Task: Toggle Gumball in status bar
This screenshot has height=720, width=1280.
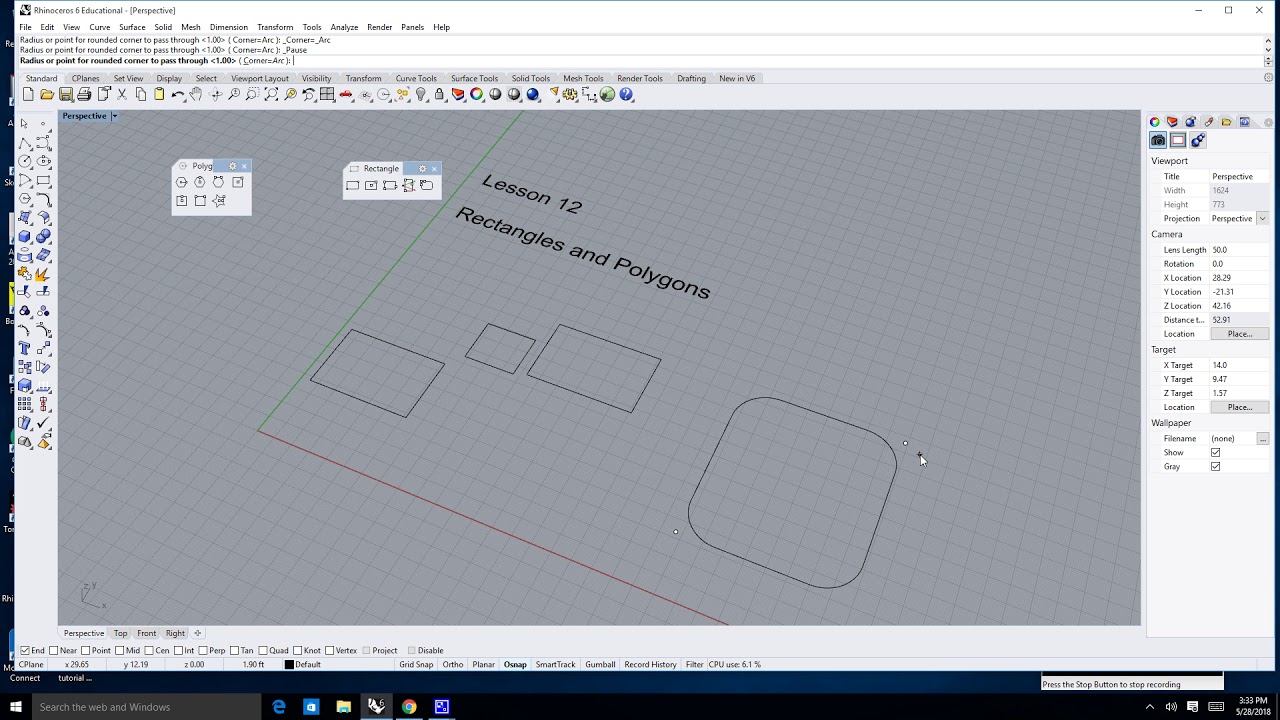Action: [600, 664]
